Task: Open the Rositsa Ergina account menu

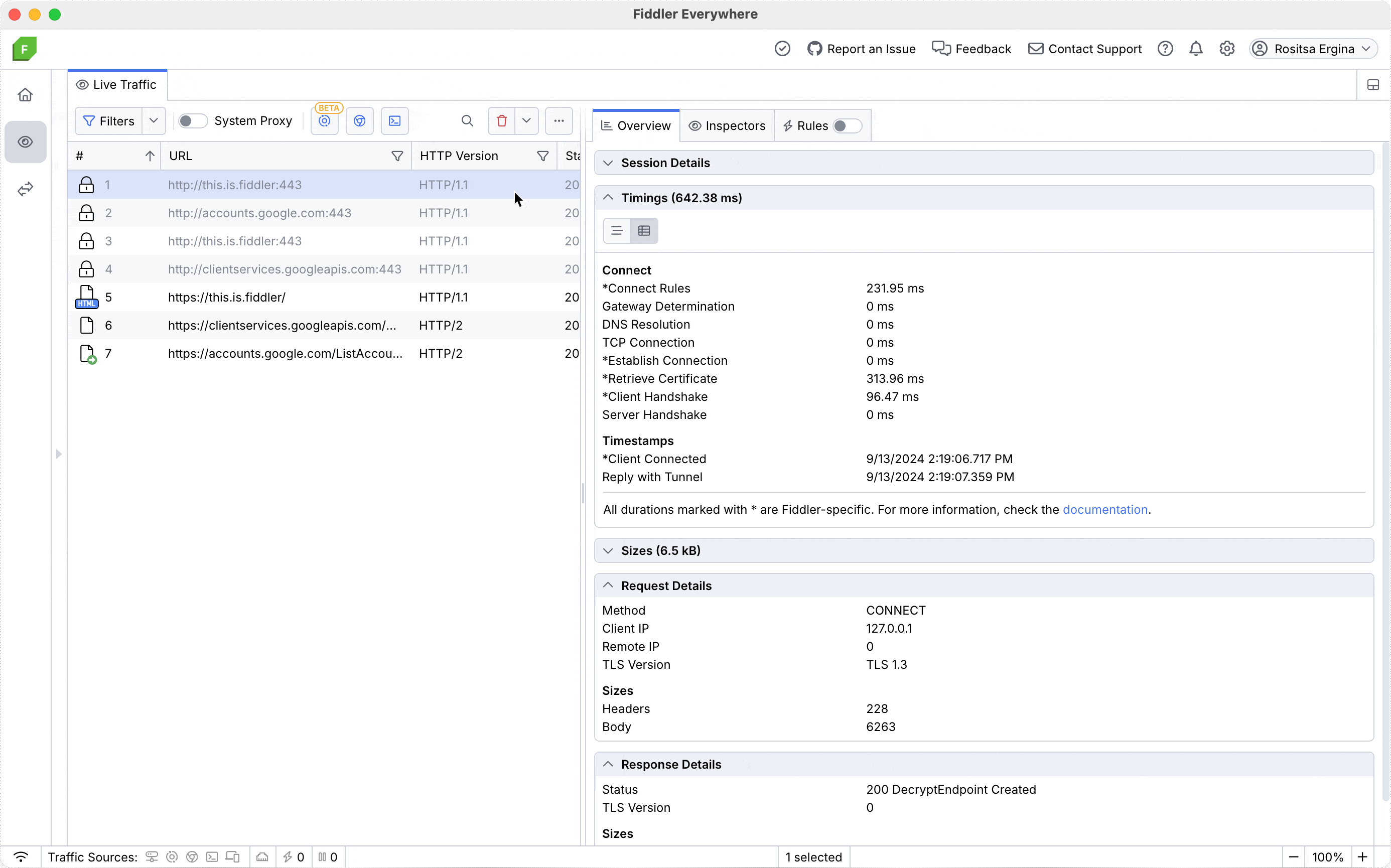Action: click(1313, 49)
